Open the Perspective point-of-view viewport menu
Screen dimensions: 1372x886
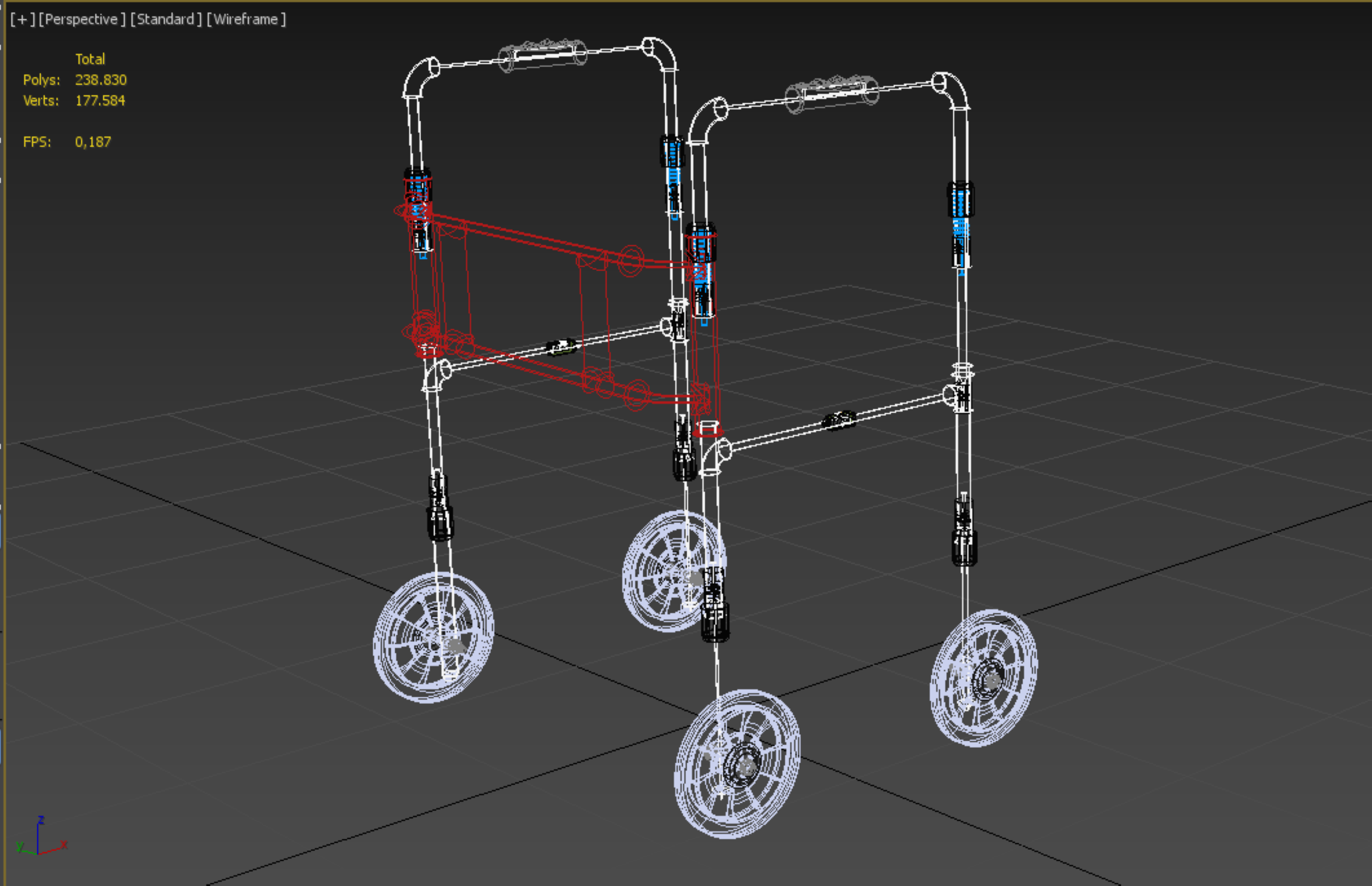pos(82,20)
